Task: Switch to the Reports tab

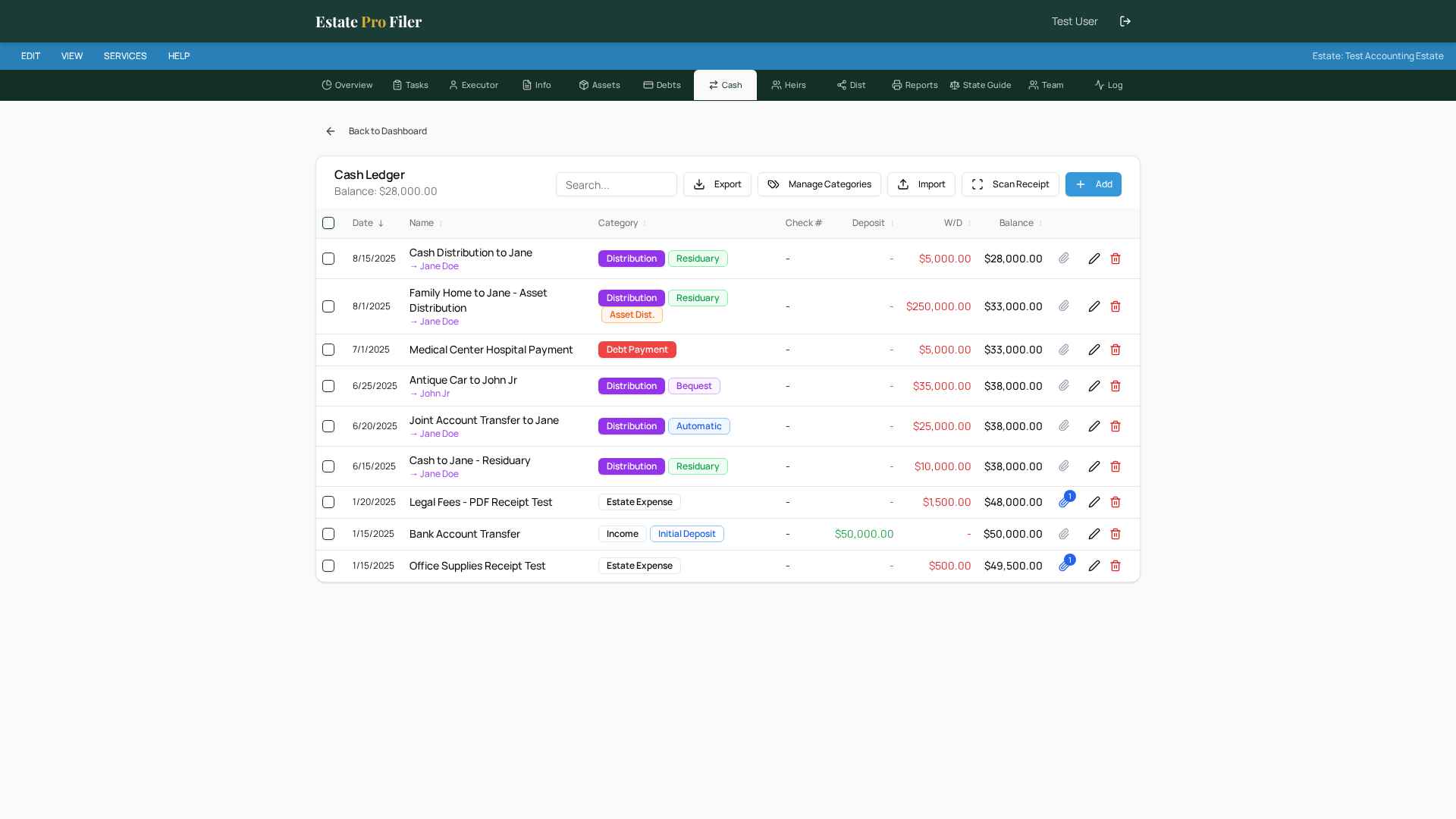Action: (x=915, y=85)
